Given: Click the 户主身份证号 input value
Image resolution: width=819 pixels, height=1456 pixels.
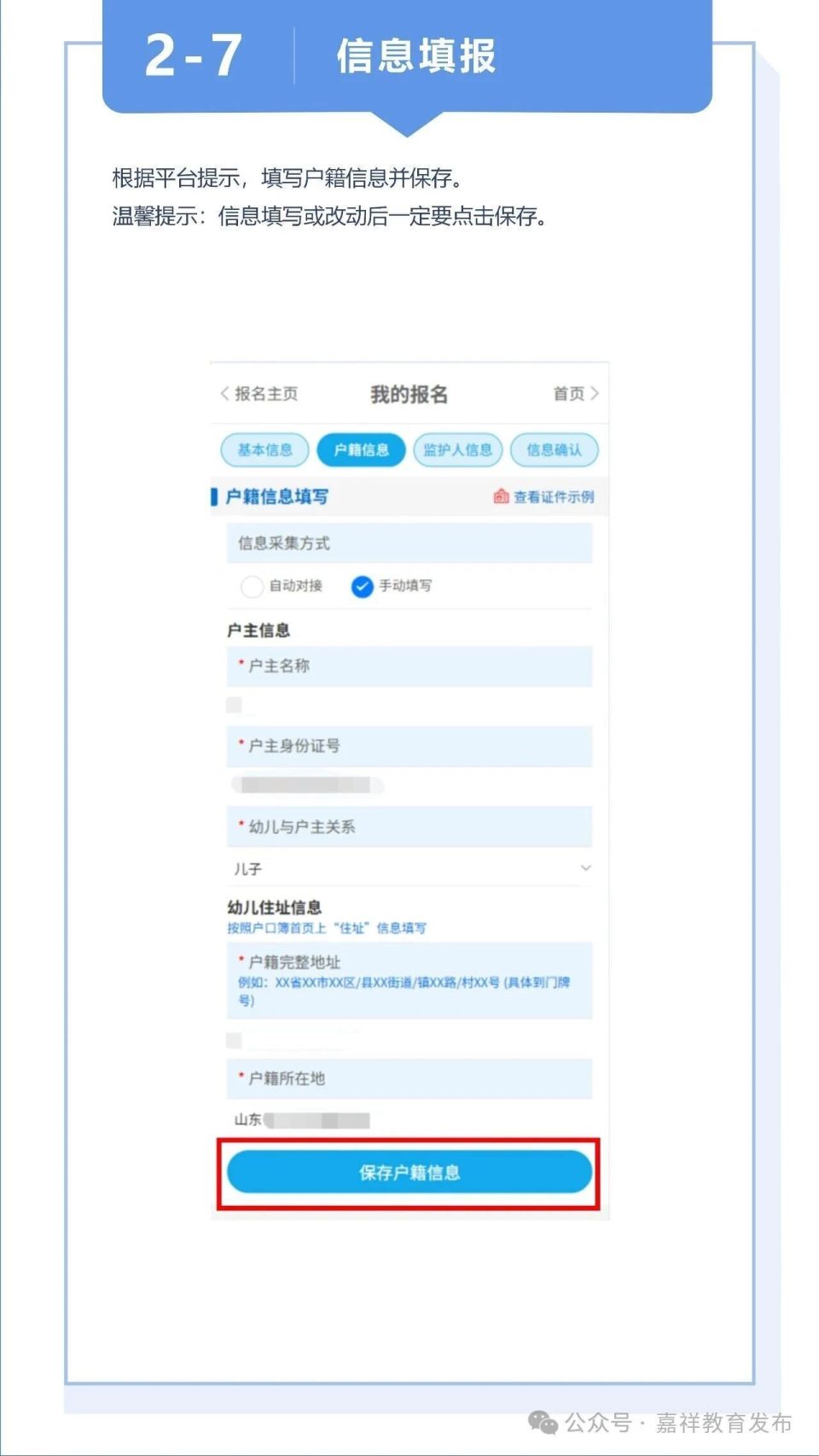Looking at the screenshot, I should (409, 784).
